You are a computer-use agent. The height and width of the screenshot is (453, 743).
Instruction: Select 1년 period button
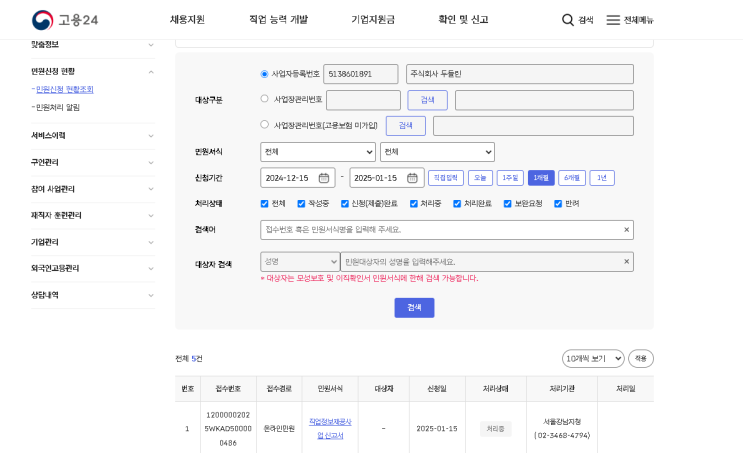point(602,178)
